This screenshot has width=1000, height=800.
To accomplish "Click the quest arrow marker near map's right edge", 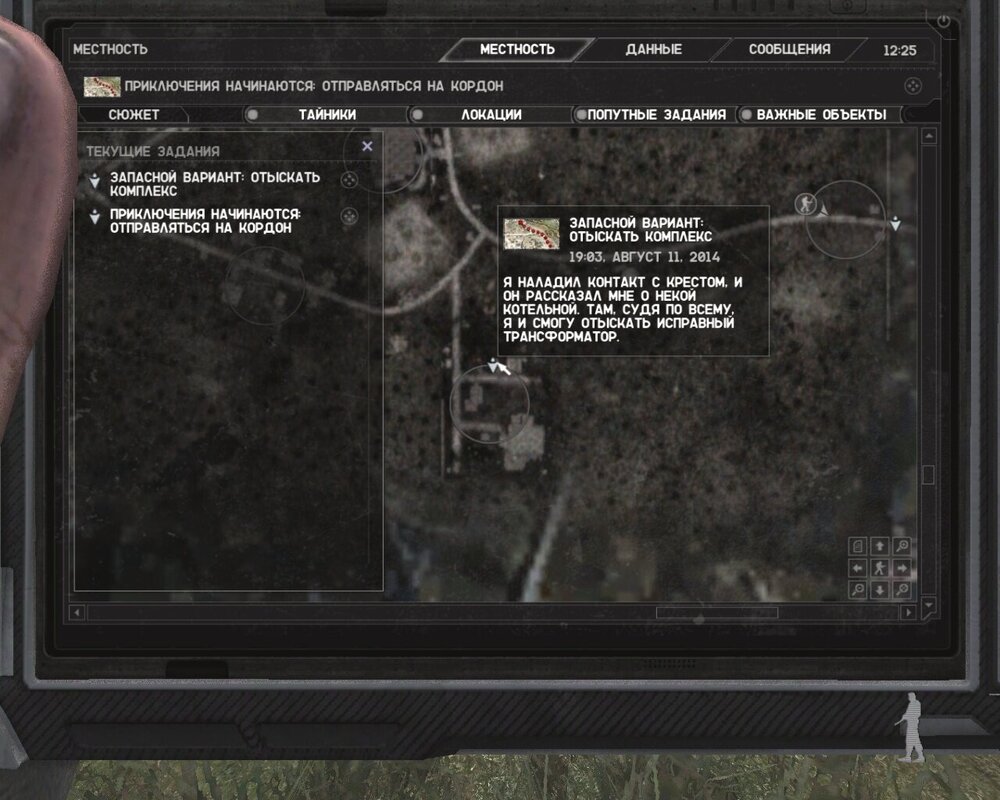I will pyautogui.click(x=895, y=223).
